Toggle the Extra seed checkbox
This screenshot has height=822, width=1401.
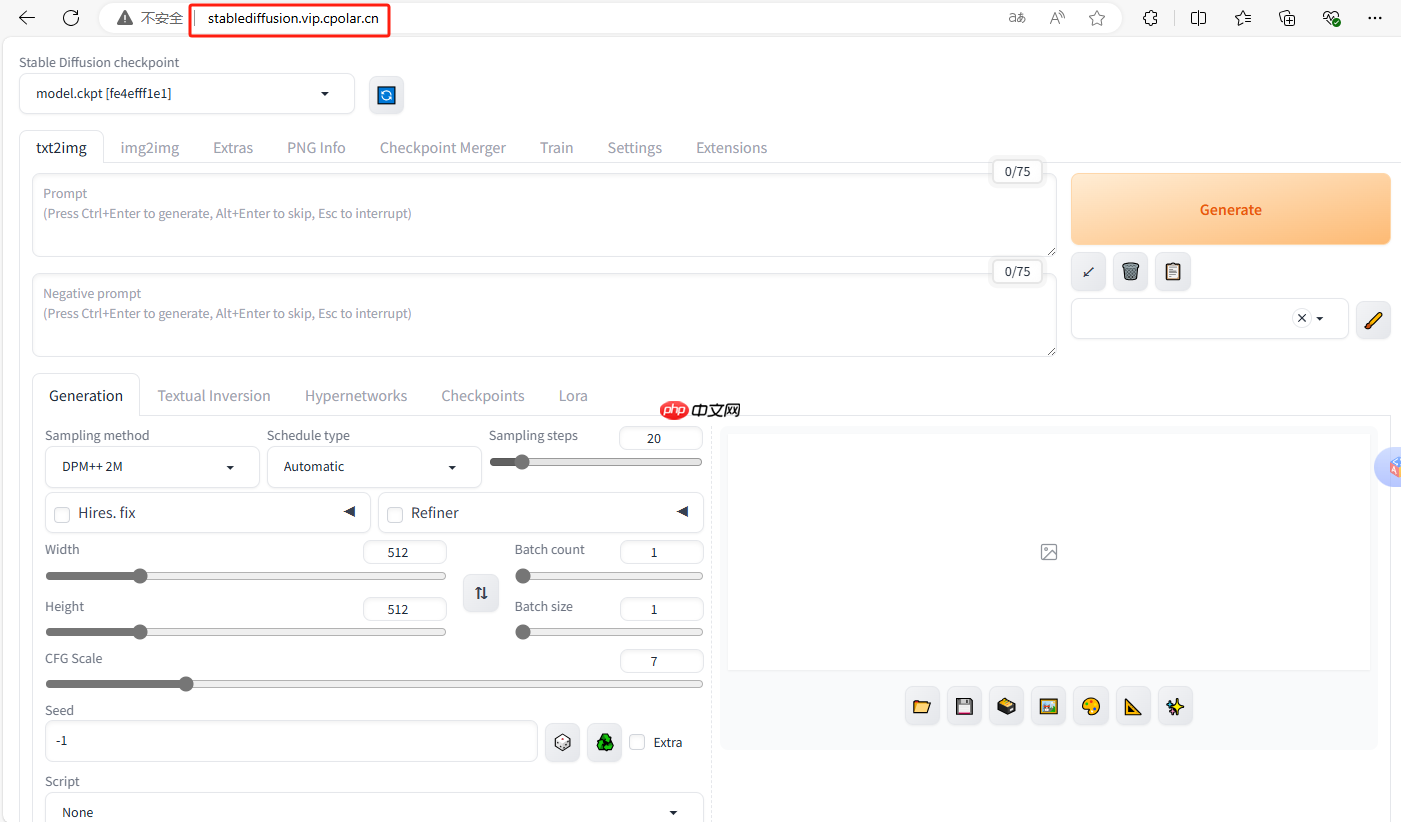click(x=637, y=742)
